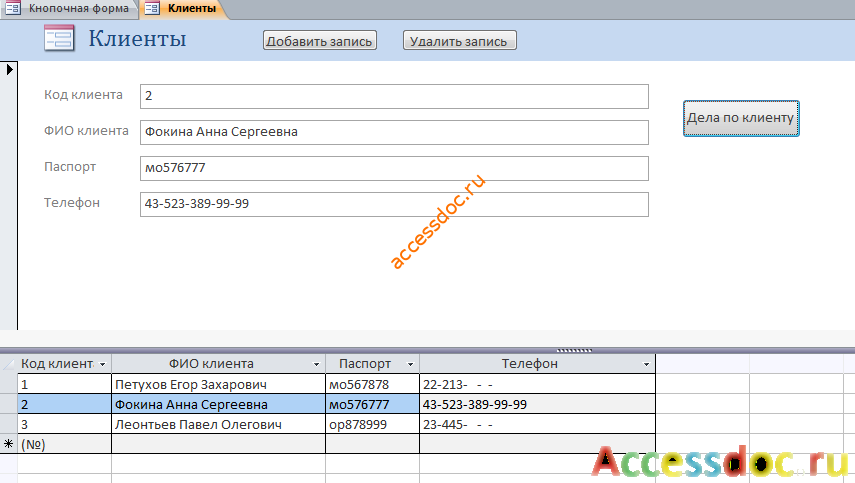
Task: Click the Кнопочная форма tab icon
Action: tap(12, 8)
